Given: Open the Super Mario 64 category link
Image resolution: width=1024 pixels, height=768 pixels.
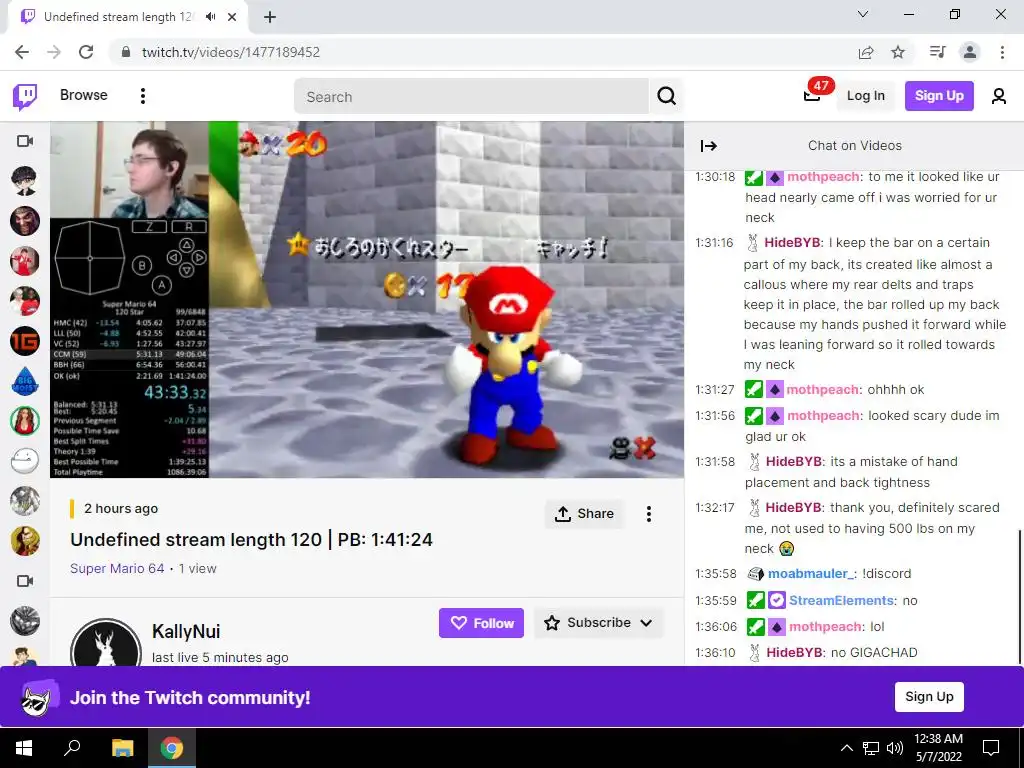Looking at the screenshot, I should tap(117, 568).
